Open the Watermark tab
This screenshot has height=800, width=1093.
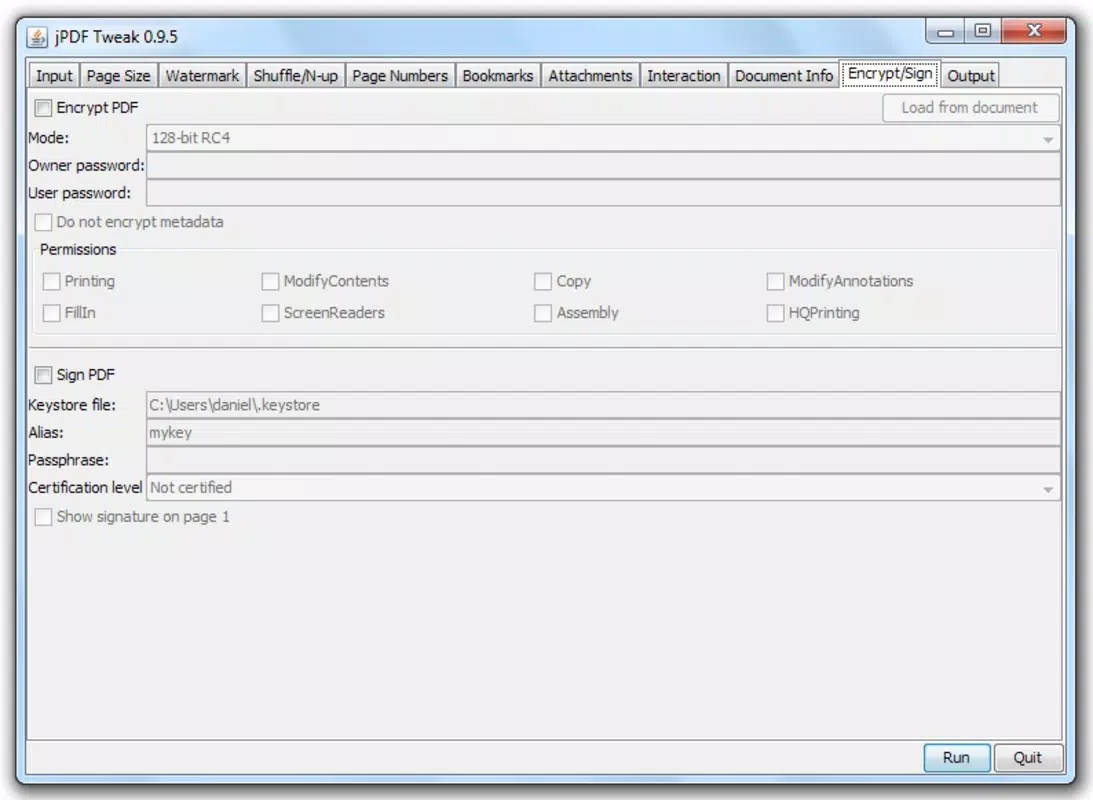coord(202,76)
